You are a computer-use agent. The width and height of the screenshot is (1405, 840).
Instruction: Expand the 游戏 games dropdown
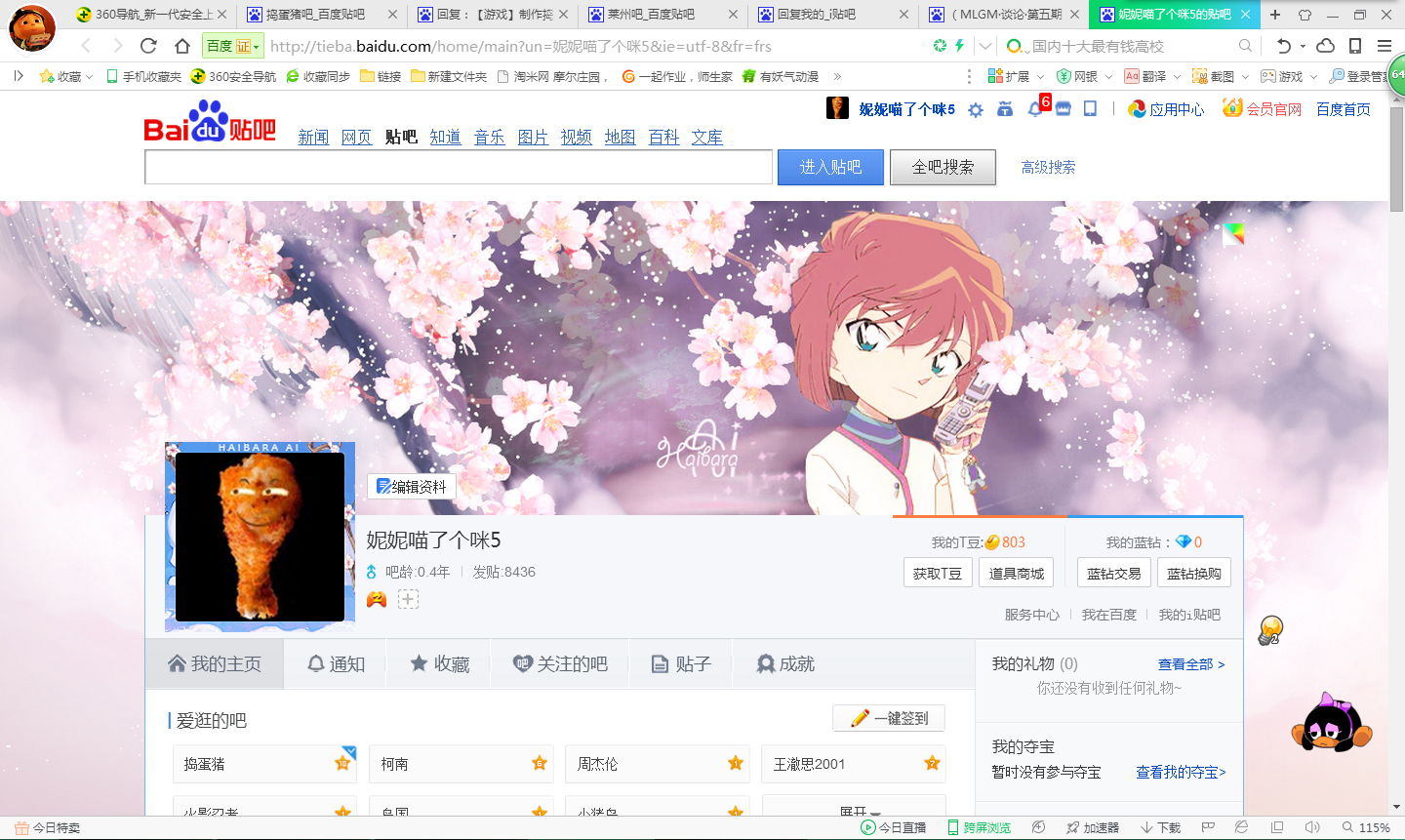click(1313, 76)
